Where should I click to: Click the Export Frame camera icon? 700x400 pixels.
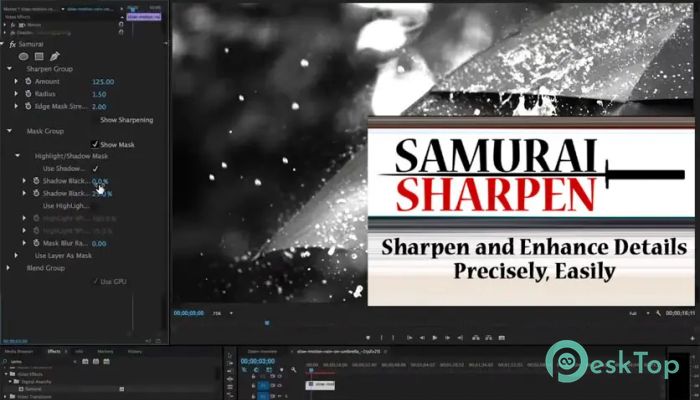click(x=502, y=338)
